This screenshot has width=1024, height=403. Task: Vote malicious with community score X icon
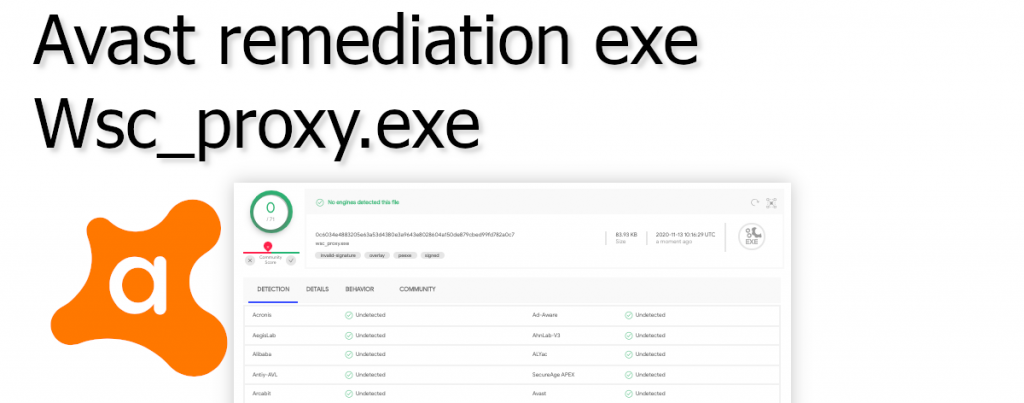[250, 260]
